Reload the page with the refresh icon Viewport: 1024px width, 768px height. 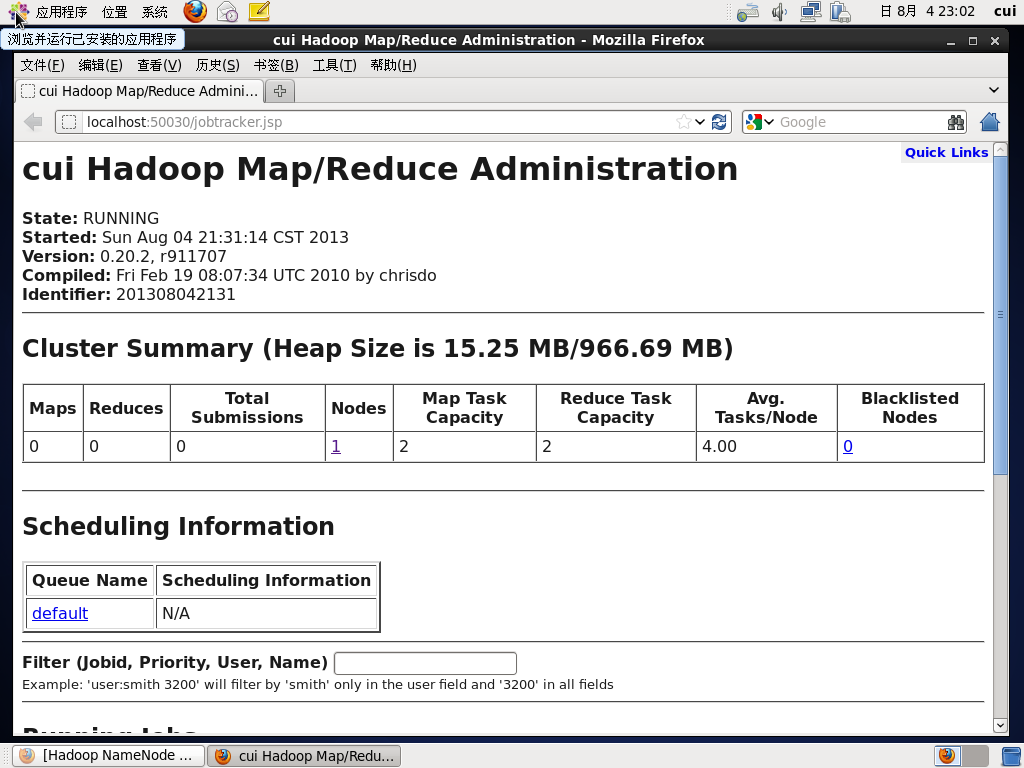(x=719, y=122)
